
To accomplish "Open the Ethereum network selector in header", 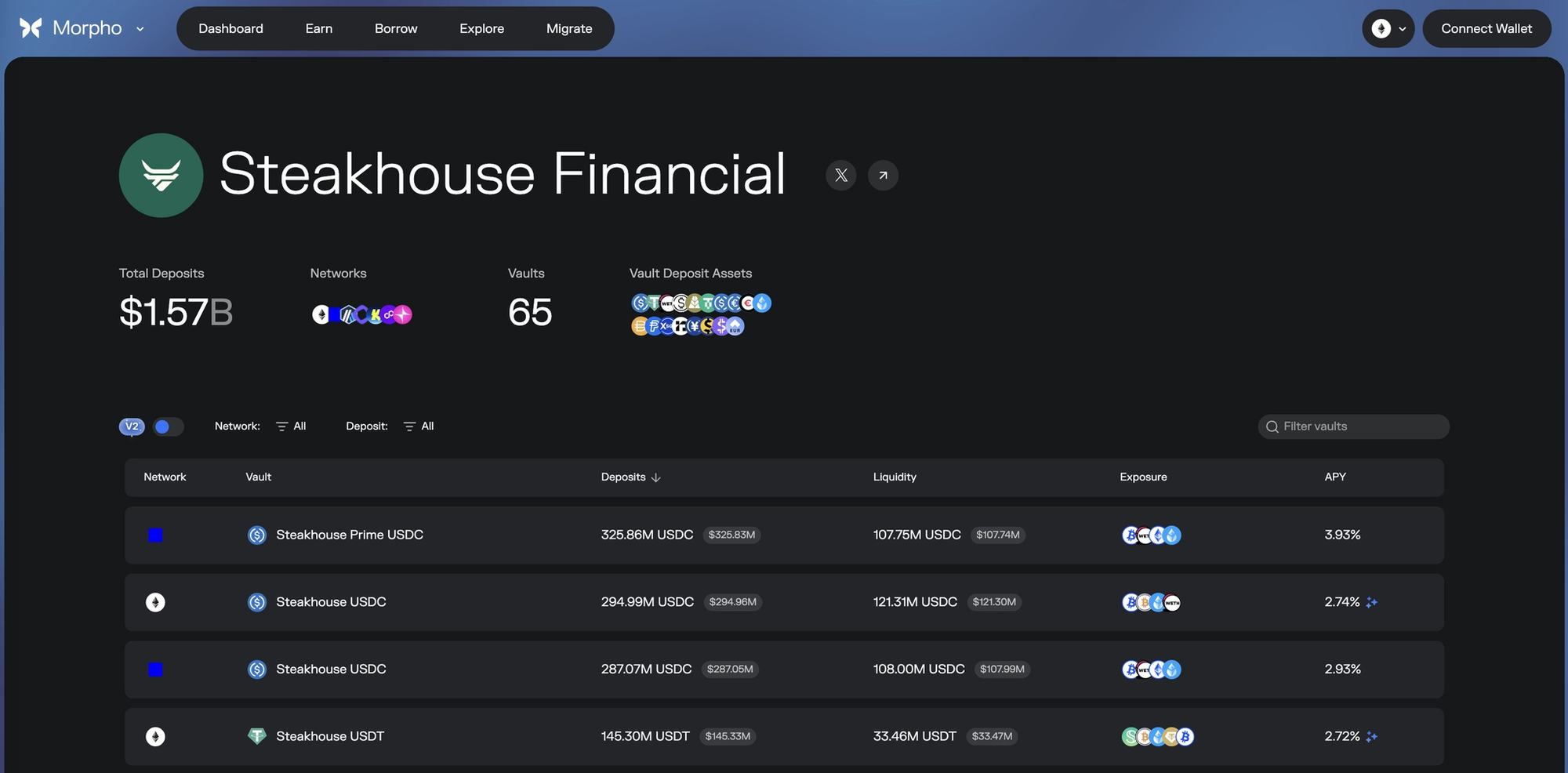I will [x=1388, y=29].
